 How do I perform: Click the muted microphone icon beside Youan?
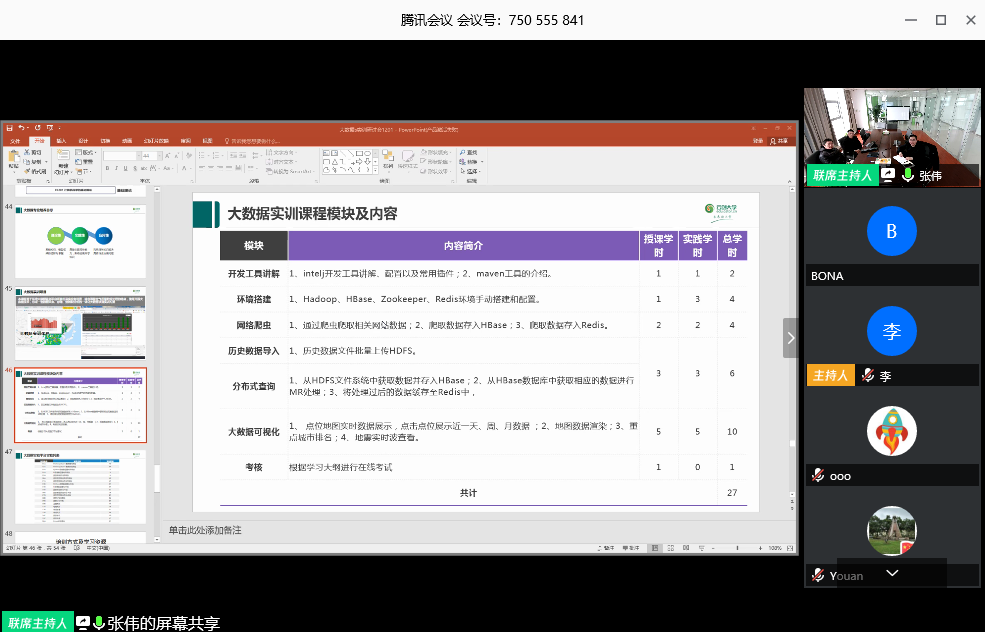(x=818, y=575)
